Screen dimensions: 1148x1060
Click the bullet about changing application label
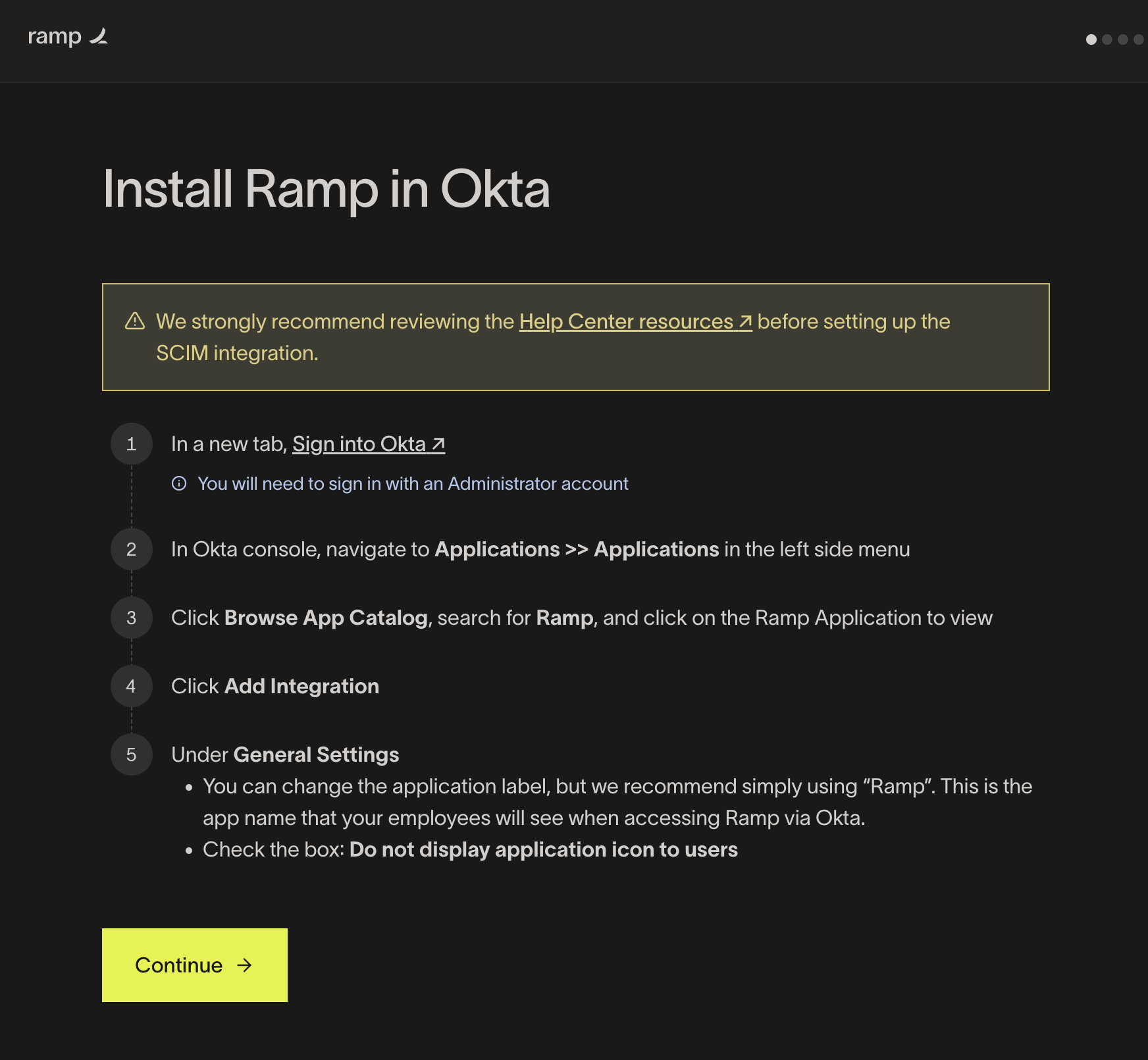coord(617,802)
